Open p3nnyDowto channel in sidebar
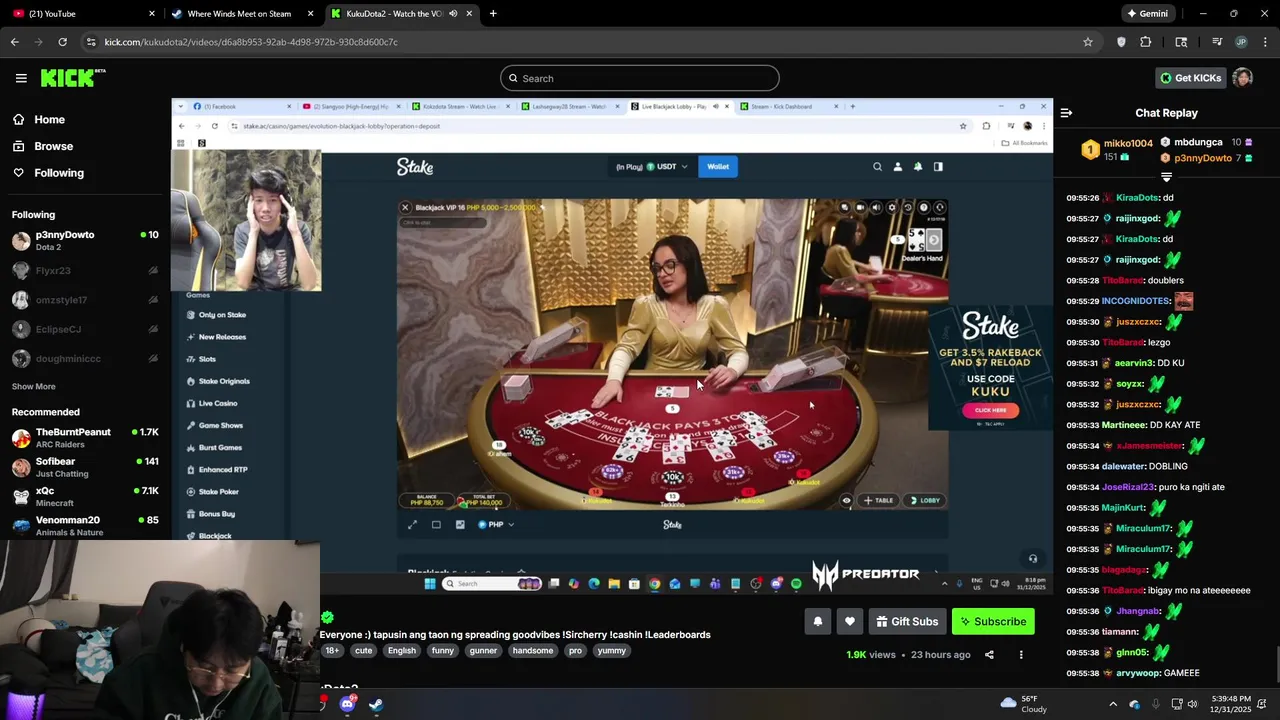 85,241
